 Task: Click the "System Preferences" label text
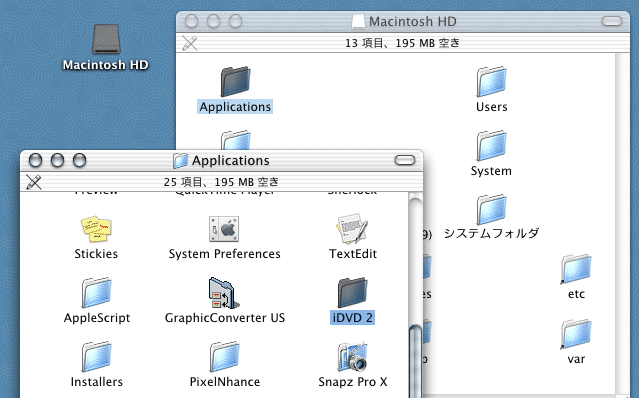pyautogui.click(x=225, y=254)
